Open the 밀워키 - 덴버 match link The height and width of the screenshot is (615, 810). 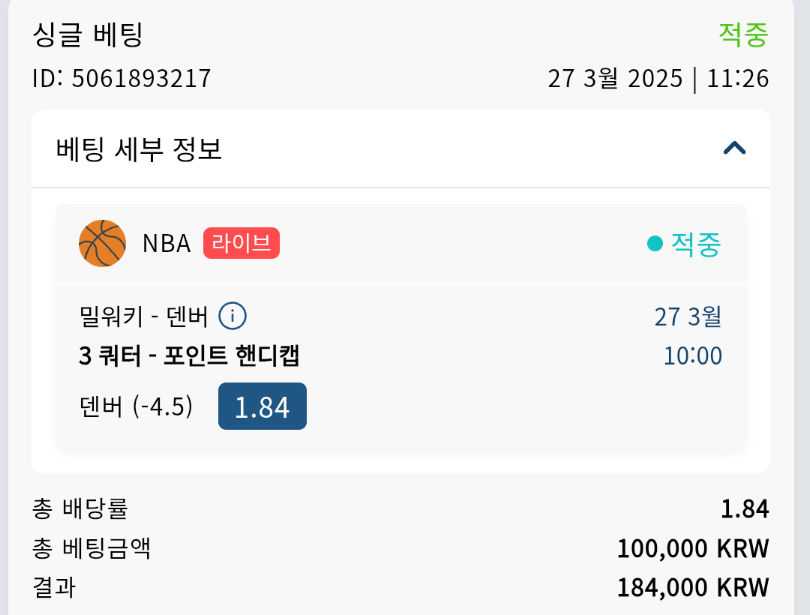pyautogui.click(x=143, y=317)
